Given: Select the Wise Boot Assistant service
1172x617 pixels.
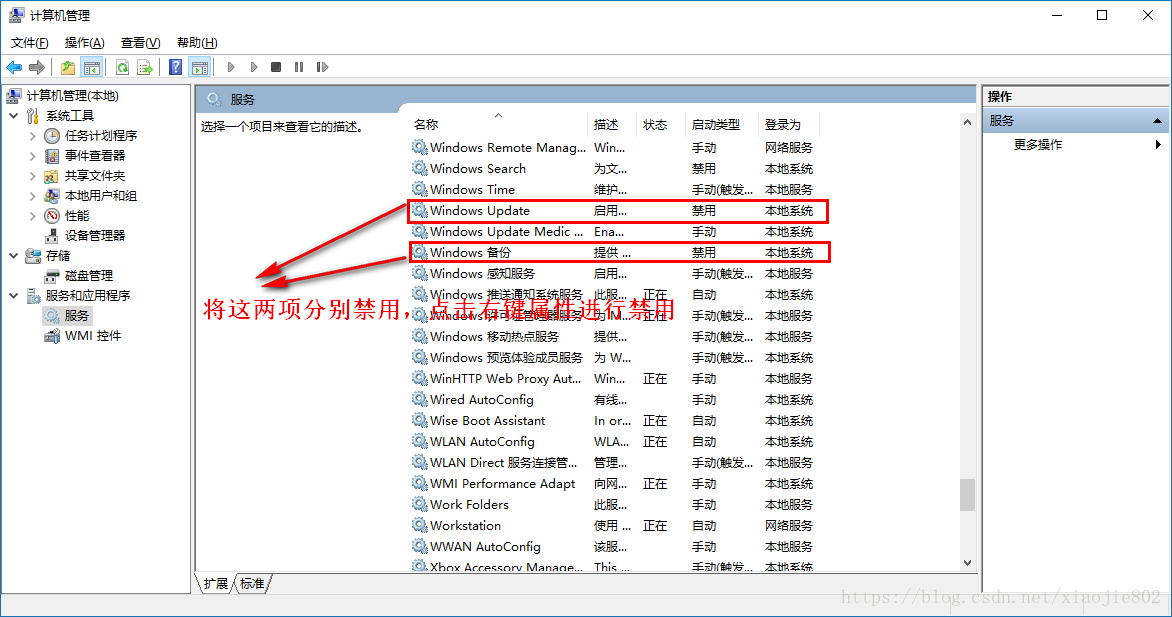Looking at the screenshot, I should [613, 421].
